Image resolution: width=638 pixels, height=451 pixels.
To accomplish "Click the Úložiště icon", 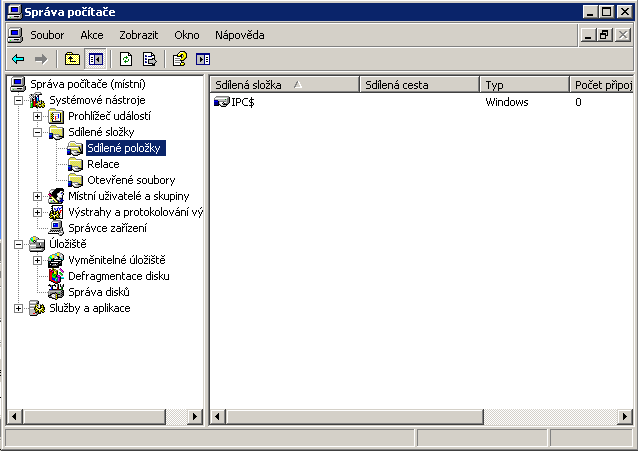I will tap(37, 244).
